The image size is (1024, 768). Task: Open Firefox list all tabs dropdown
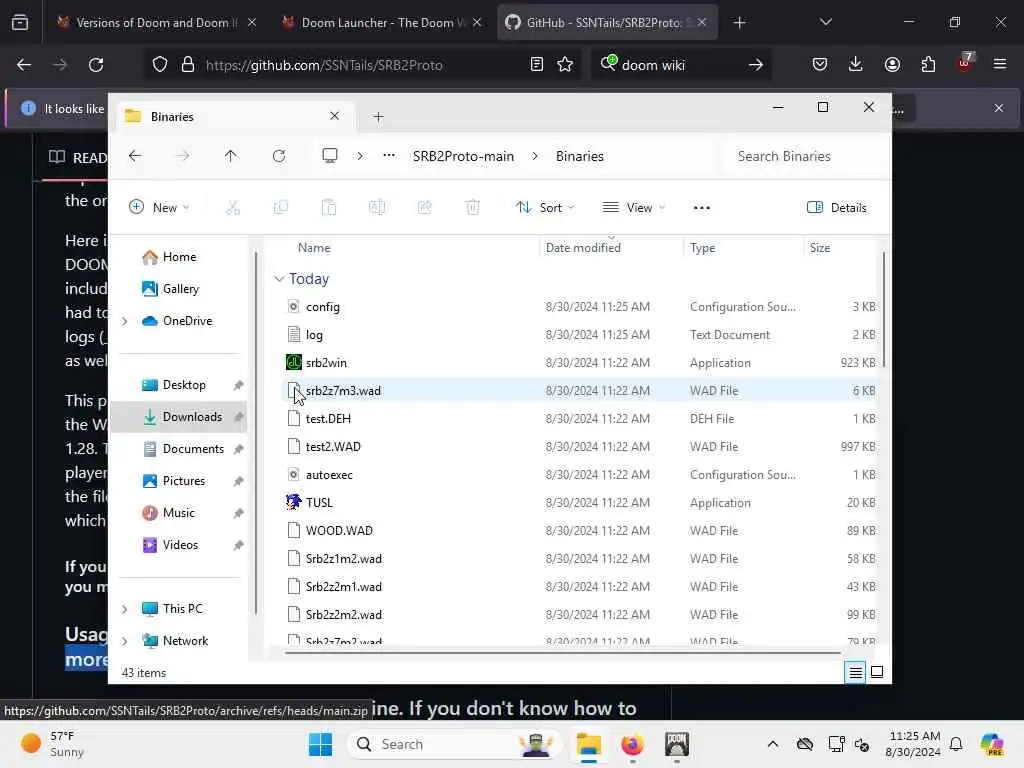tap(825, 22)
